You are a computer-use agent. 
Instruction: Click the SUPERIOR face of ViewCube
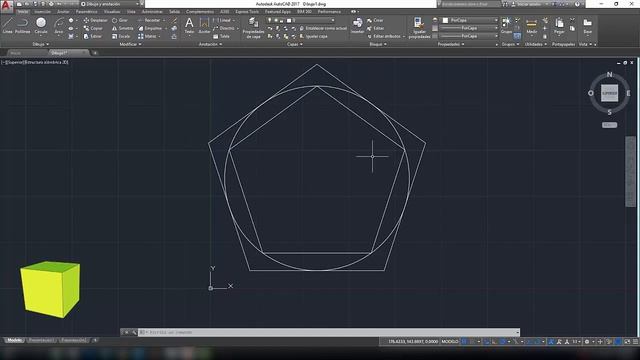coord(609,93)
